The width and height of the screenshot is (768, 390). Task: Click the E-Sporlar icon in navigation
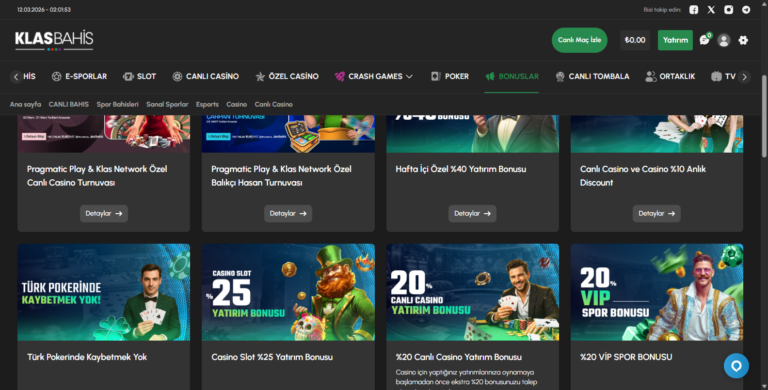56,76
